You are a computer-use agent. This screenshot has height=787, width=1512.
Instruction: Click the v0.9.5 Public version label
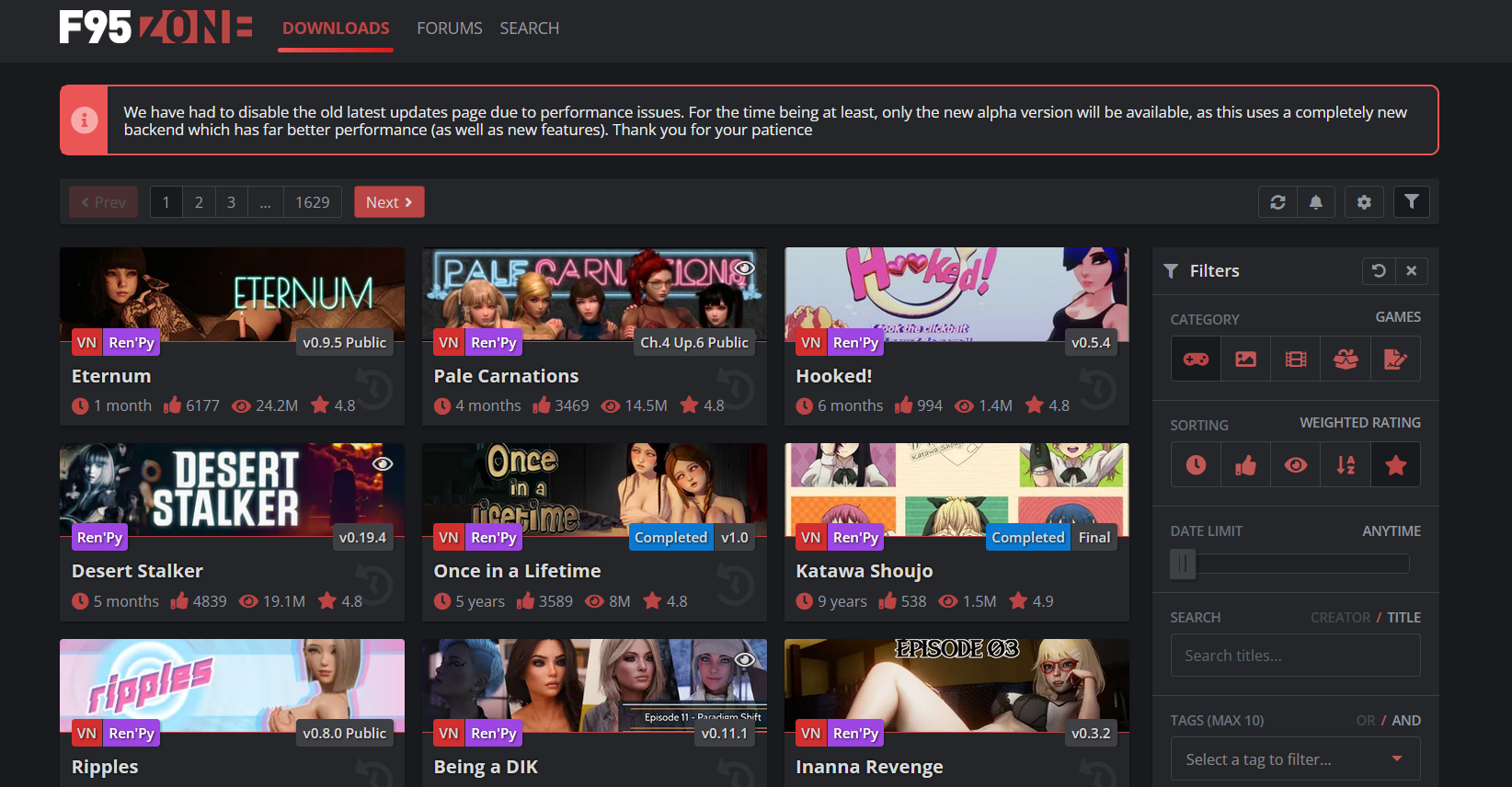[x=345, y=342]
